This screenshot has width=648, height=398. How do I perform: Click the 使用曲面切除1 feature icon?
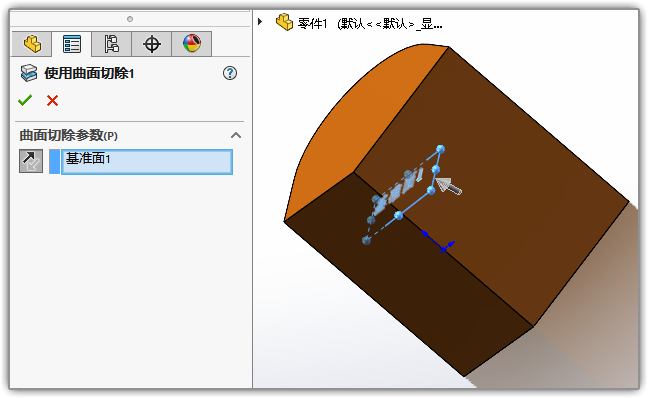(29, 73)
